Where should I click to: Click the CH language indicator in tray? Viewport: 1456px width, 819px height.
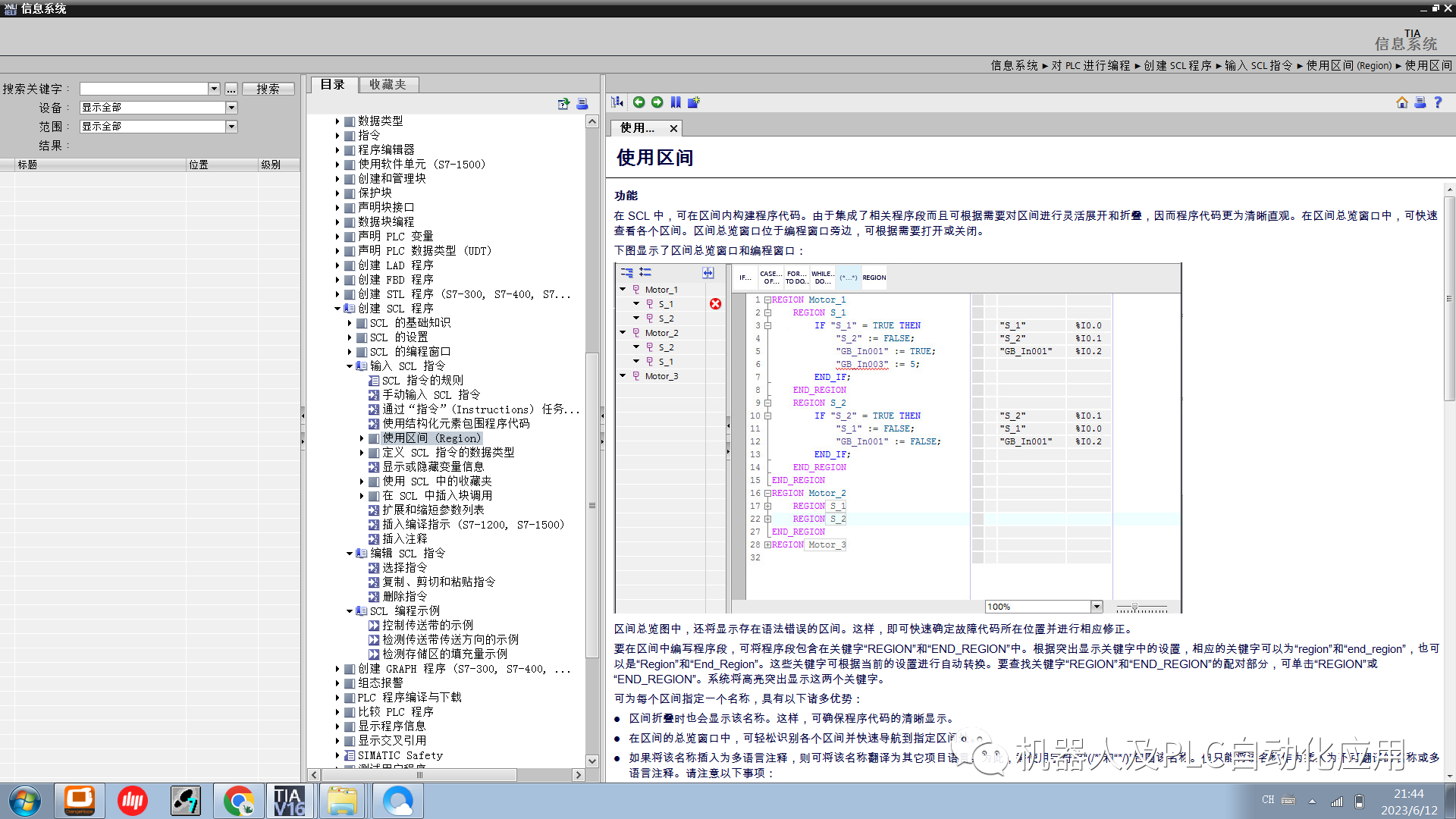click(1268, 800)
